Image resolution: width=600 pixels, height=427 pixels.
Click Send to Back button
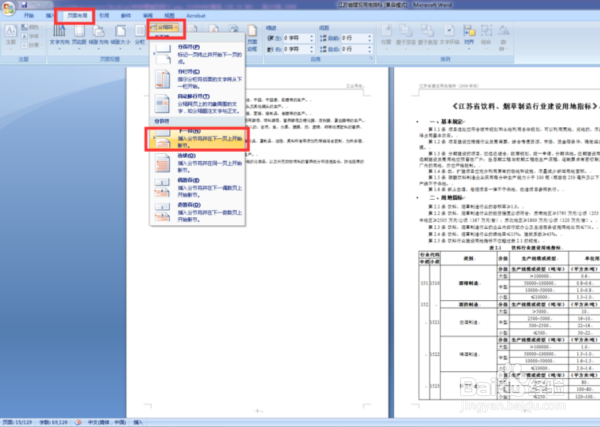click(427, 37)
